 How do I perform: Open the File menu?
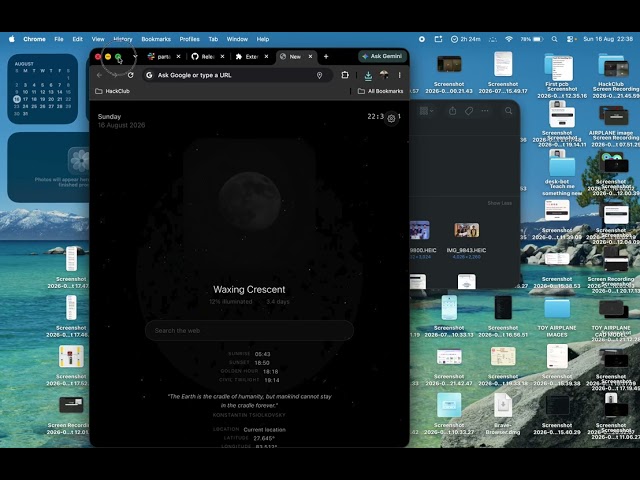(59, 39)
